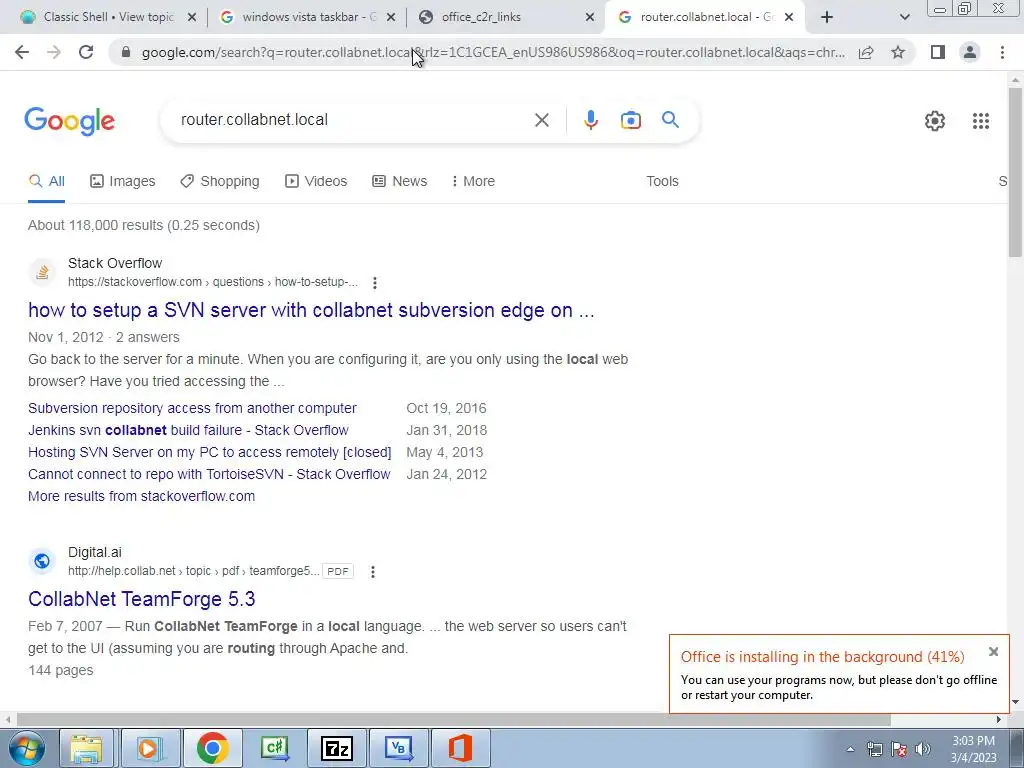The width and height of the screenshot is (1024, 768).
Task: Open the Office icon in the taskbar
Action: point(460,748)
